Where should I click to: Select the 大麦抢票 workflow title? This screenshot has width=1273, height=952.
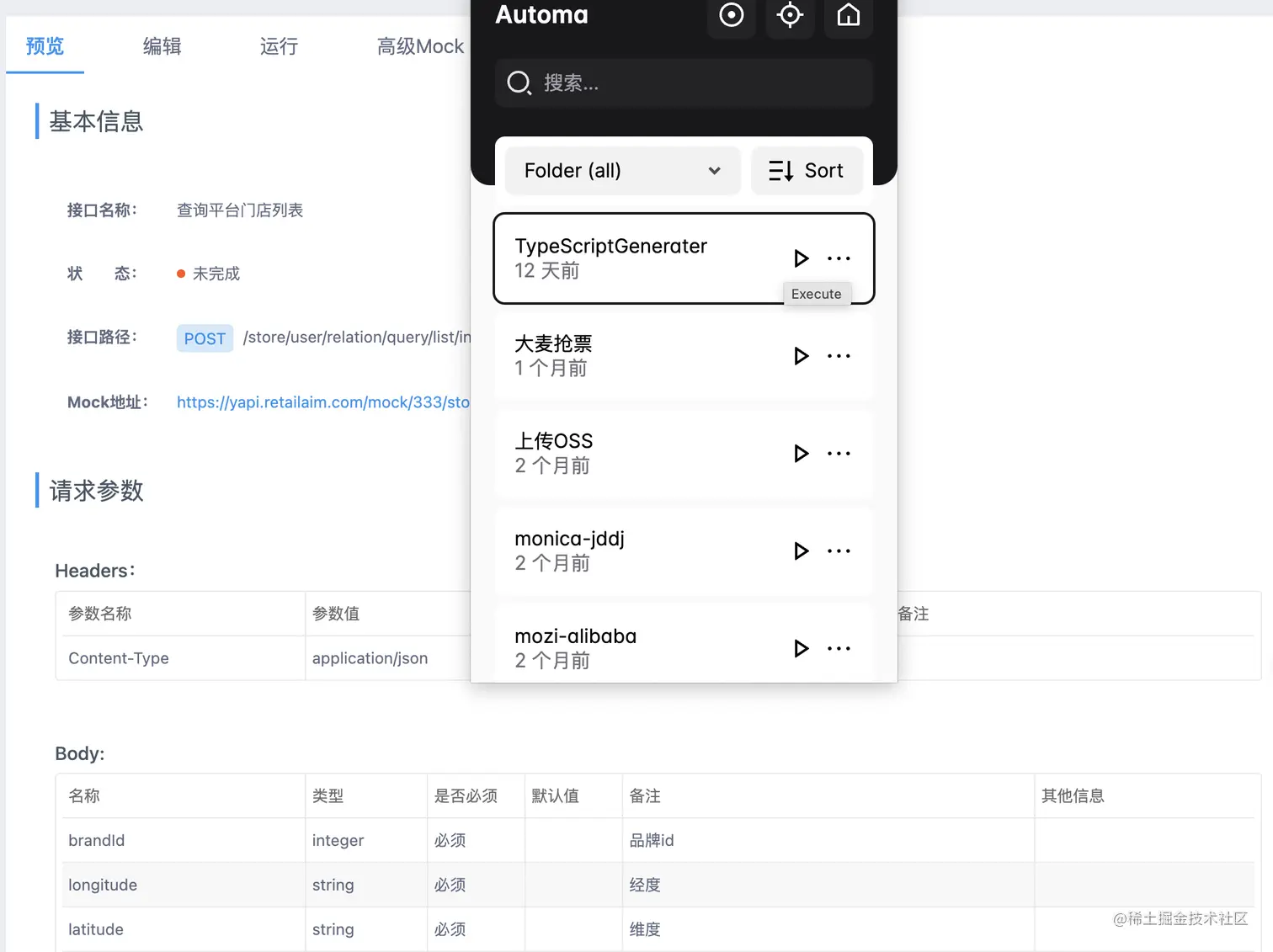(553, 343)
